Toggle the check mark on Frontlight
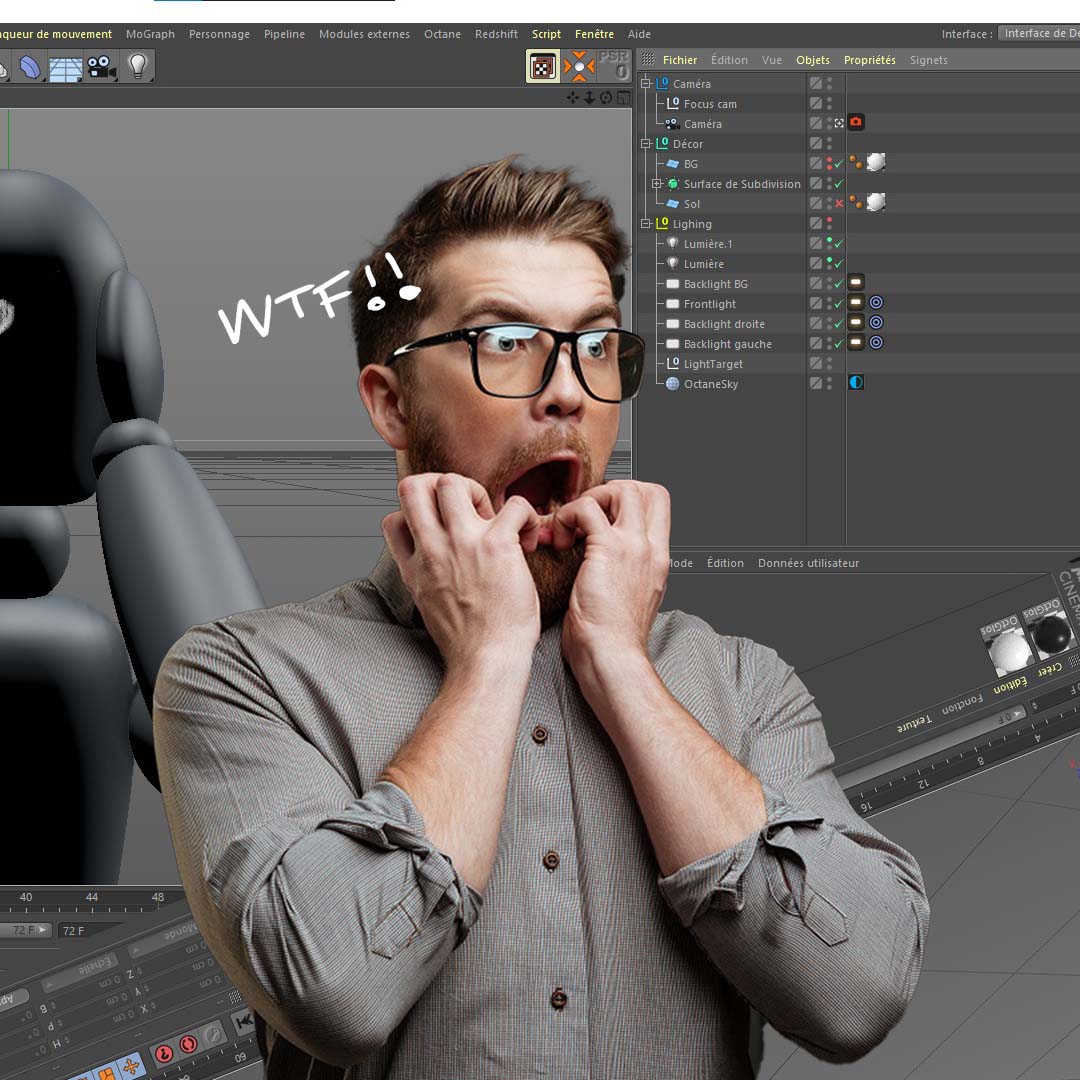The height and width of the screenshot is (1080, 1080). (839, 304)
